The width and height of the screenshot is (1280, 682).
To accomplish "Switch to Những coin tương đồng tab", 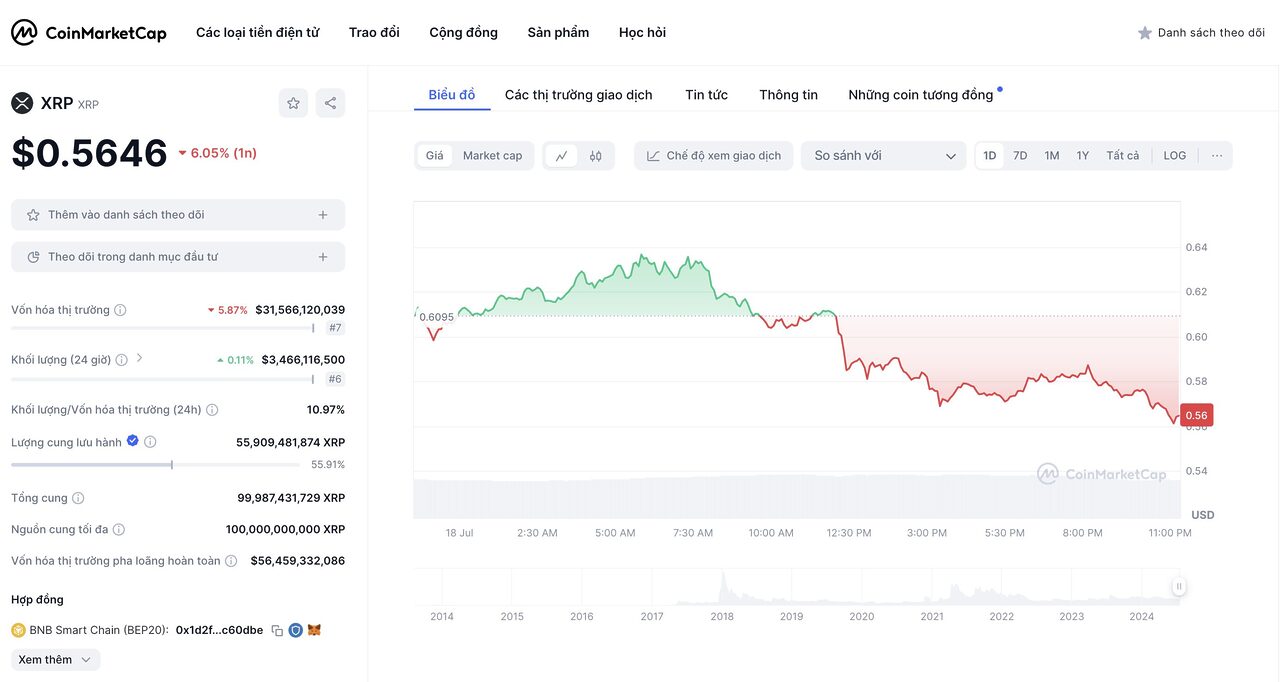I will [x=921, y=95].
